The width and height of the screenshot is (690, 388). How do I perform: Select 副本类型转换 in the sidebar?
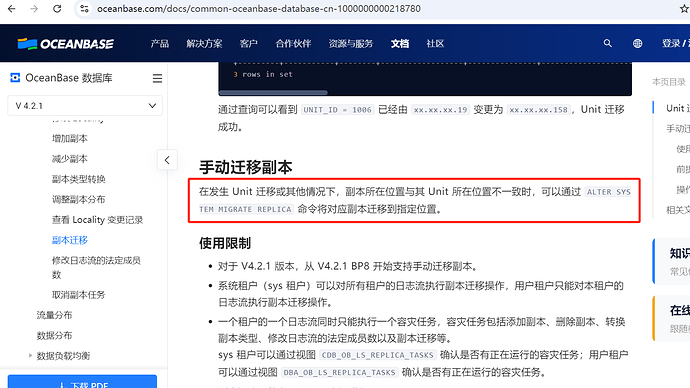point(78,179)
